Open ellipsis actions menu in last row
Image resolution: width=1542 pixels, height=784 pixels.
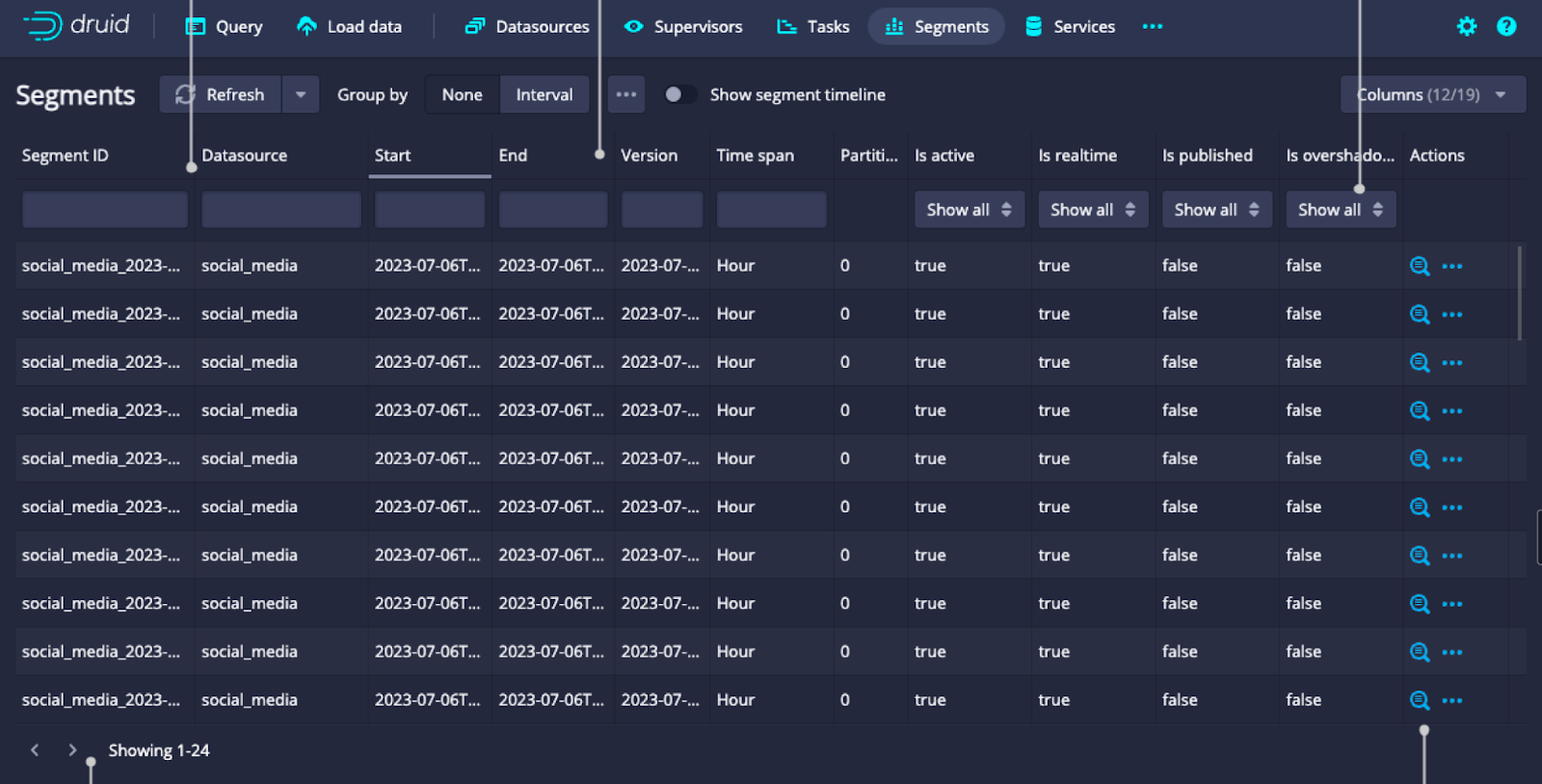[1451, 700]
